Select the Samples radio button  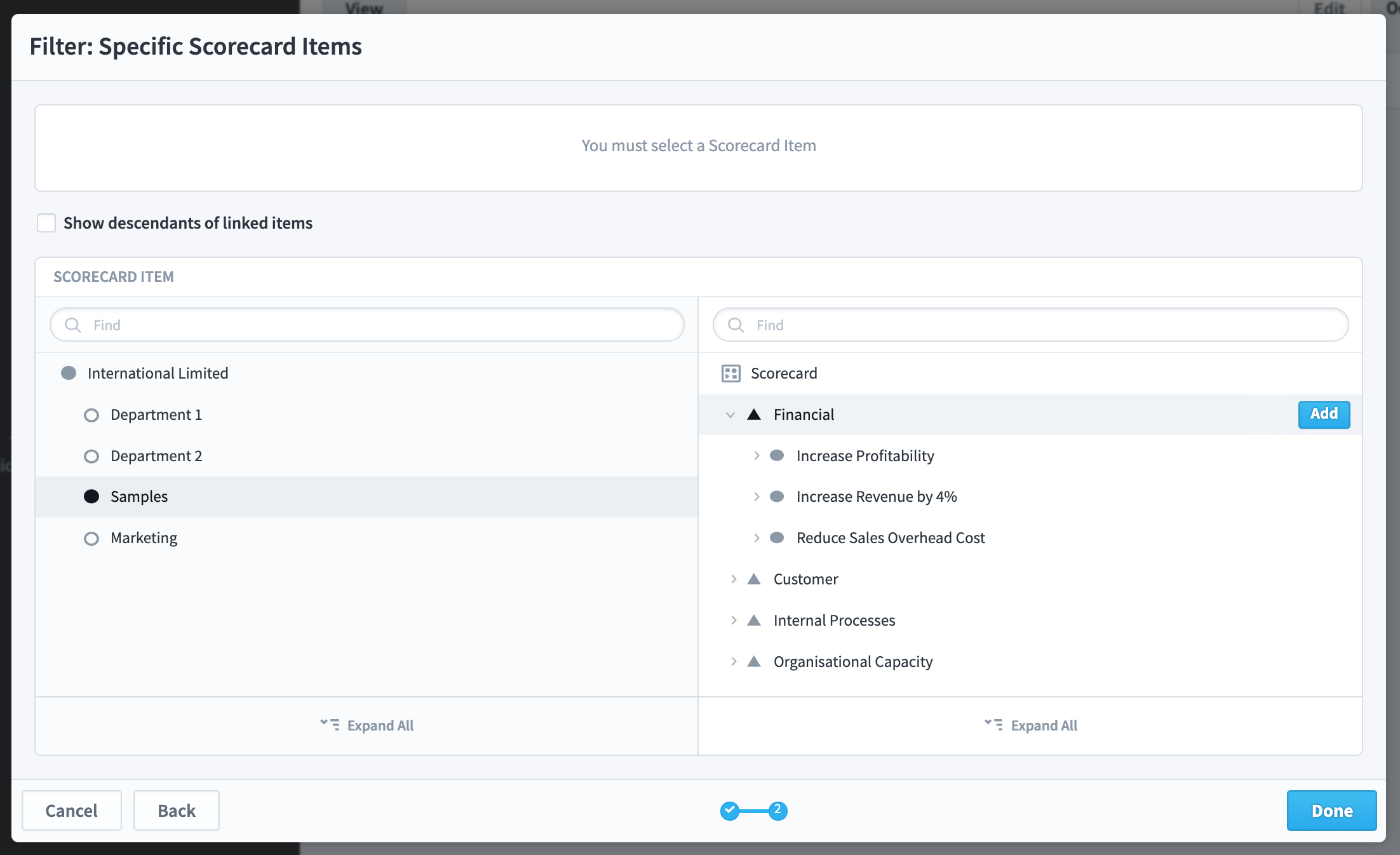(x=91, y=497)
